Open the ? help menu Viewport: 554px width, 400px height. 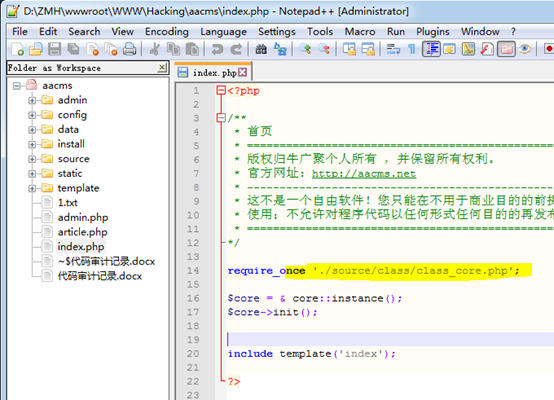[x=513, y=32]
